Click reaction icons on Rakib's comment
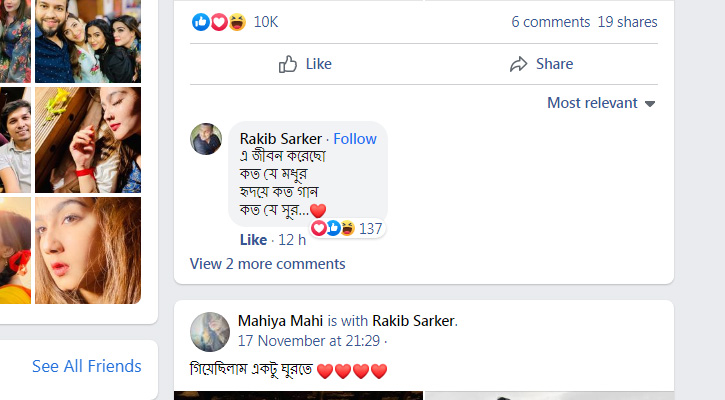The width and height of the screenshot is (725, 400). 333,229
